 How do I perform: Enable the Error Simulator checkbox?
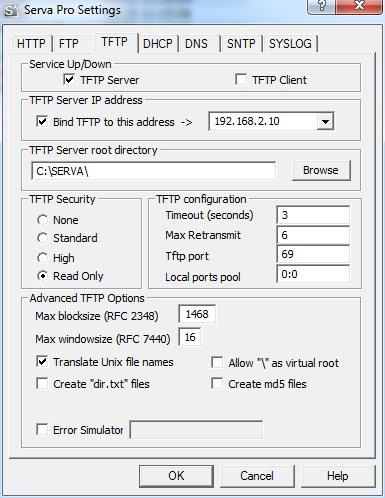pos(42,430)
